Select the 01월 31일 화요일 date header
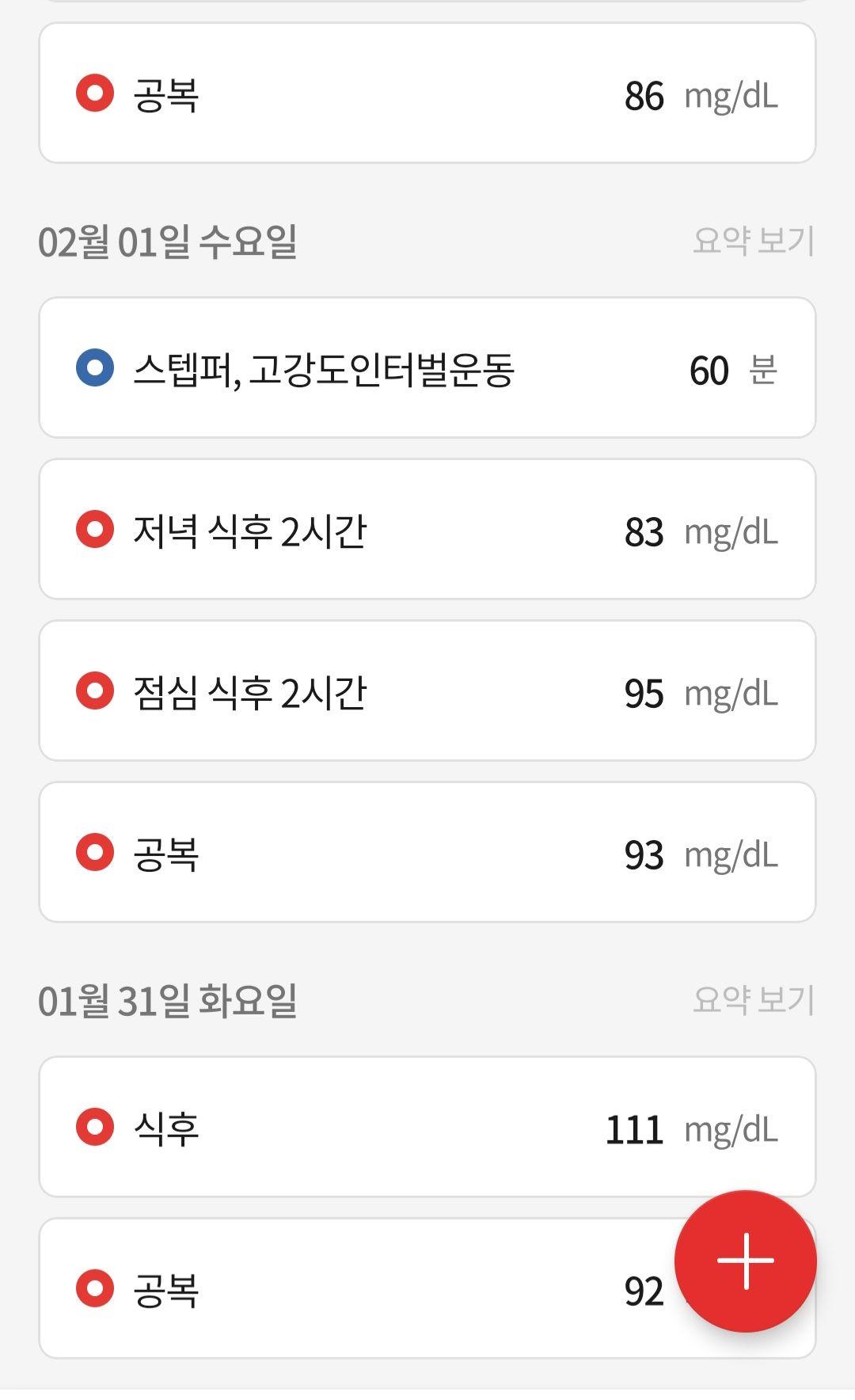This screenshot has width=855, height=1400. [168, 1001]
